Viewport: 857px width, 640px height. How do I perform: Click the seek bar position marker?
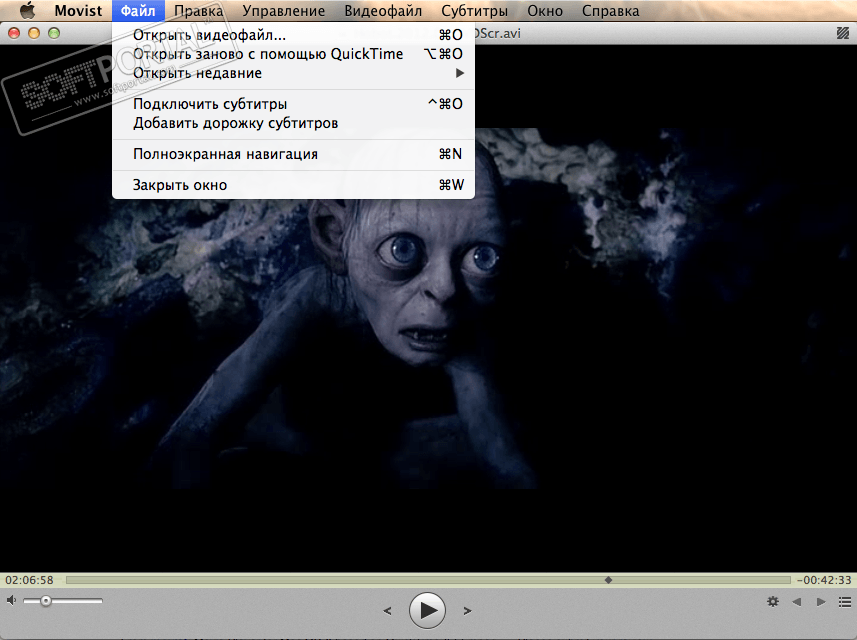pyautogui.click(x=608, y=580)
